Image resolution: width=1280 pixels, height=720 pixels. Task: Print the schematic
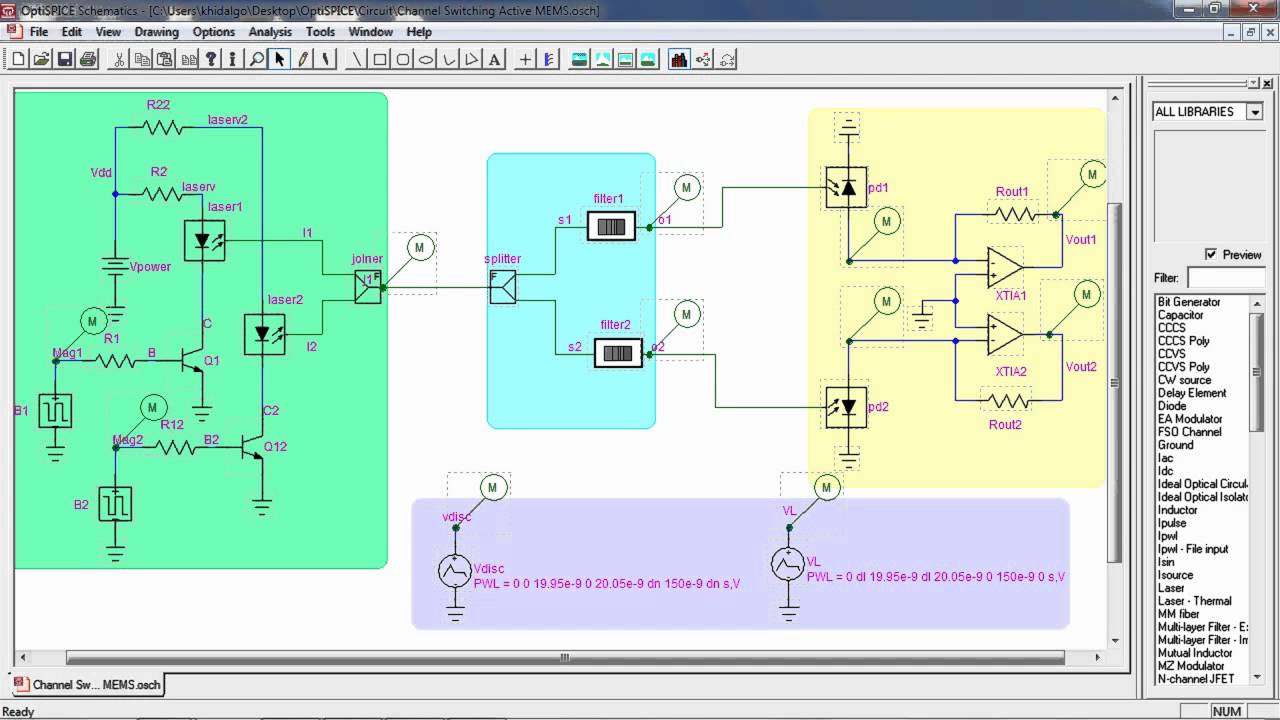click(x=88, y=59)
